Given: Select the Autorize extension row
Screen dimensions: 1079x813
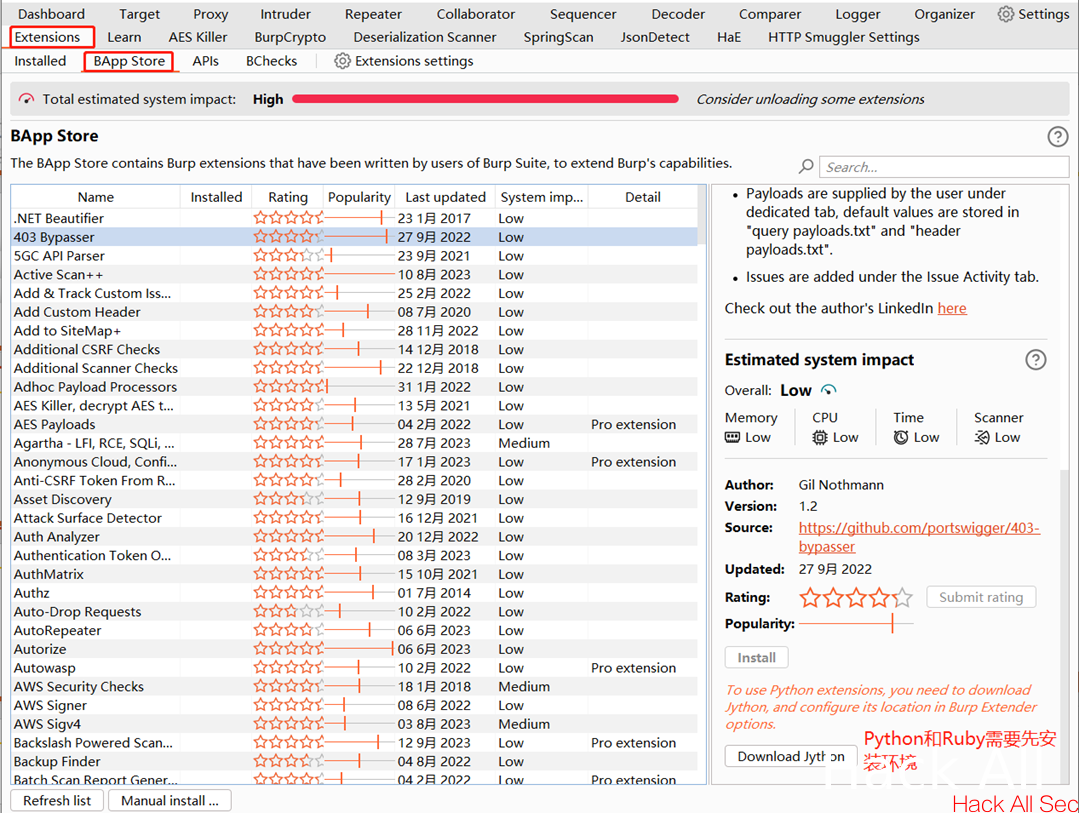Looking at the screenshot, I should pos(354,648).
